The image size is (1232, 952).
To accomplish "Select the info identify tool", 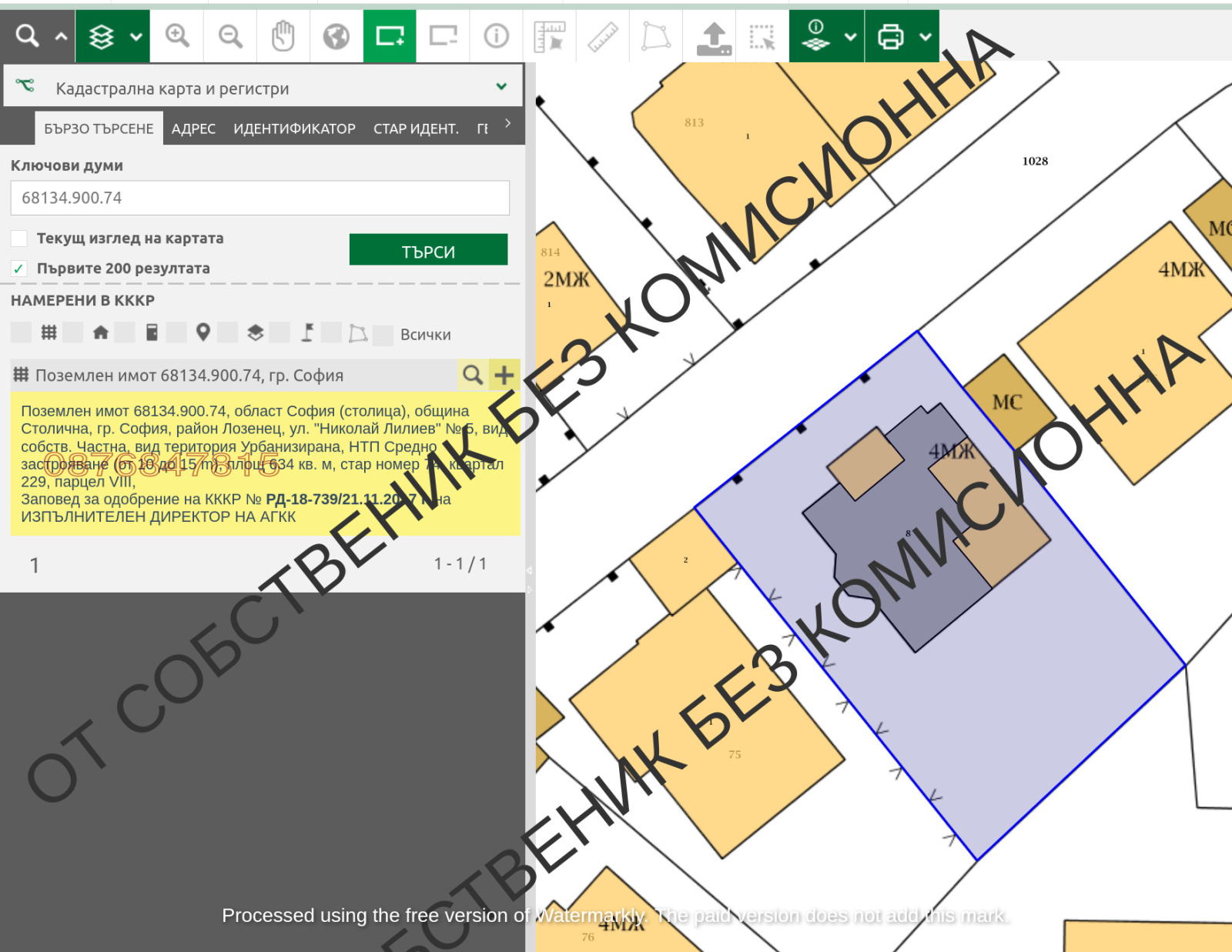I will (x=496, y=36).
